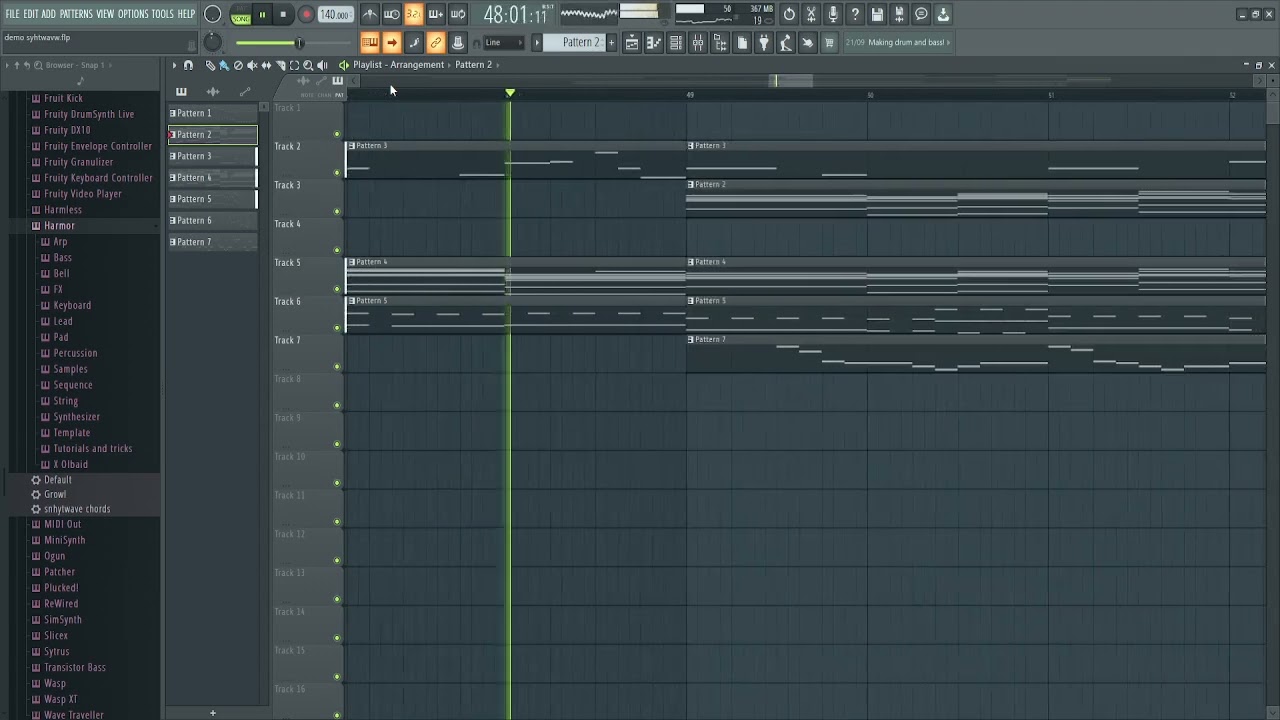Click the save project floppy icon
The height and width of the screenshot is (720, 1280).
pos(877,14)
